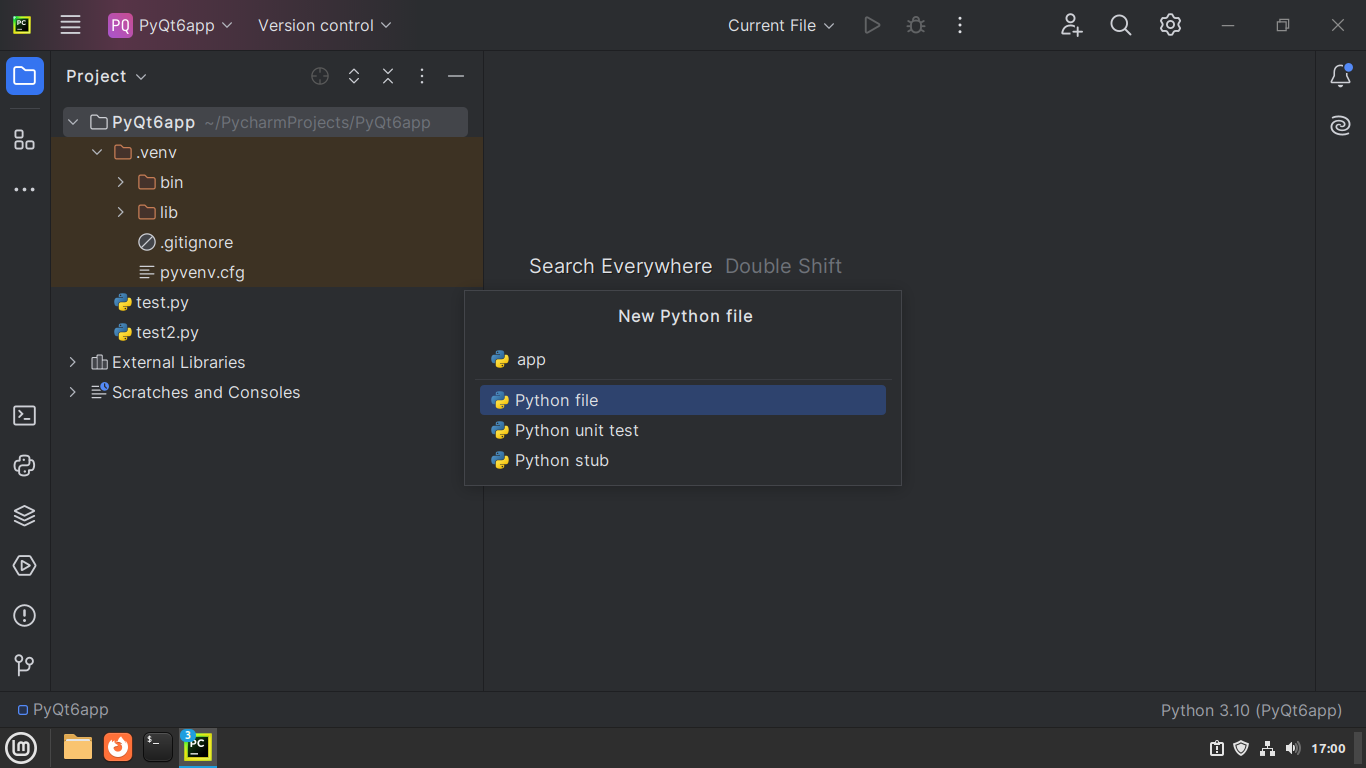Image resolution: width=1366 pixels, height=768 pixels.
Task: Click the file name field containing app
Action: pyautogui.click(x=683, y=359)
